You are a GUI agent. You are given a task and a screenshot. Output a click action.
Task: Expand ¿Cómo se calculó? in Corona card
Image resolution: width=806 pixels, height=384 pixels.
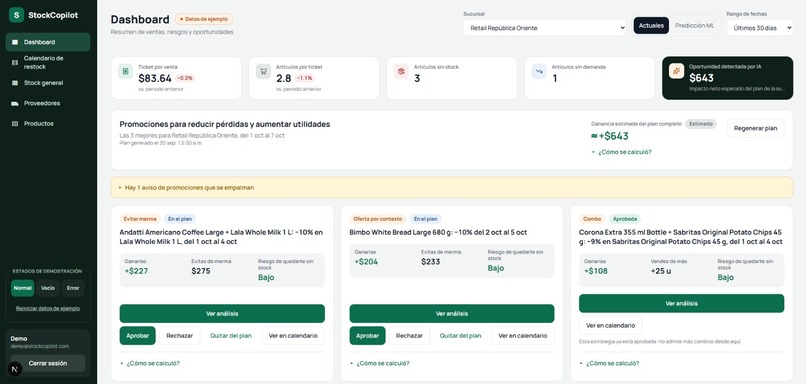pos(609,363)
